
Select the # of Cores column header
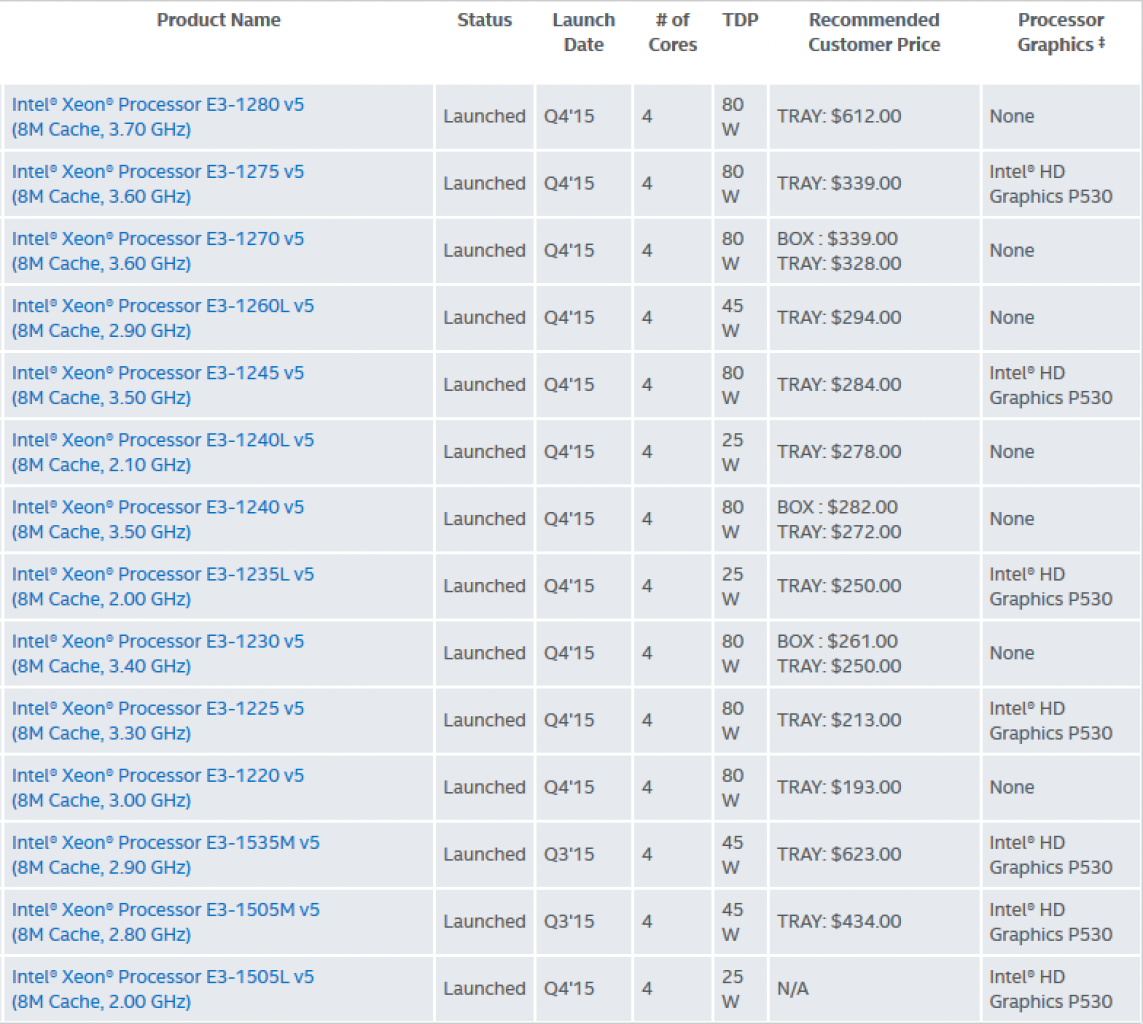673,32
